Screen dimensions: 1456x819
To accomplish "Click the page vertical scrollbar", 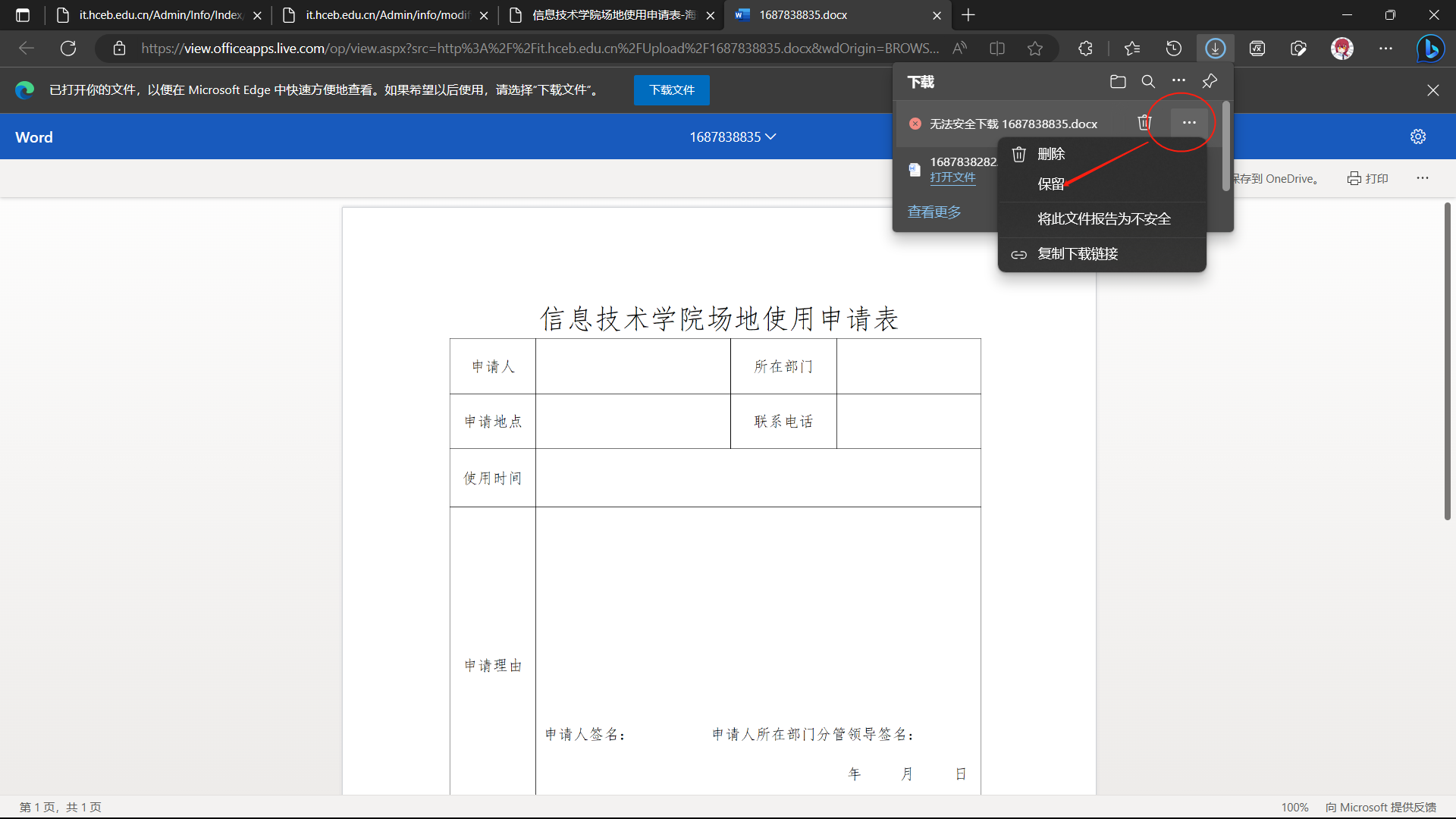I will click(1447, 362).
